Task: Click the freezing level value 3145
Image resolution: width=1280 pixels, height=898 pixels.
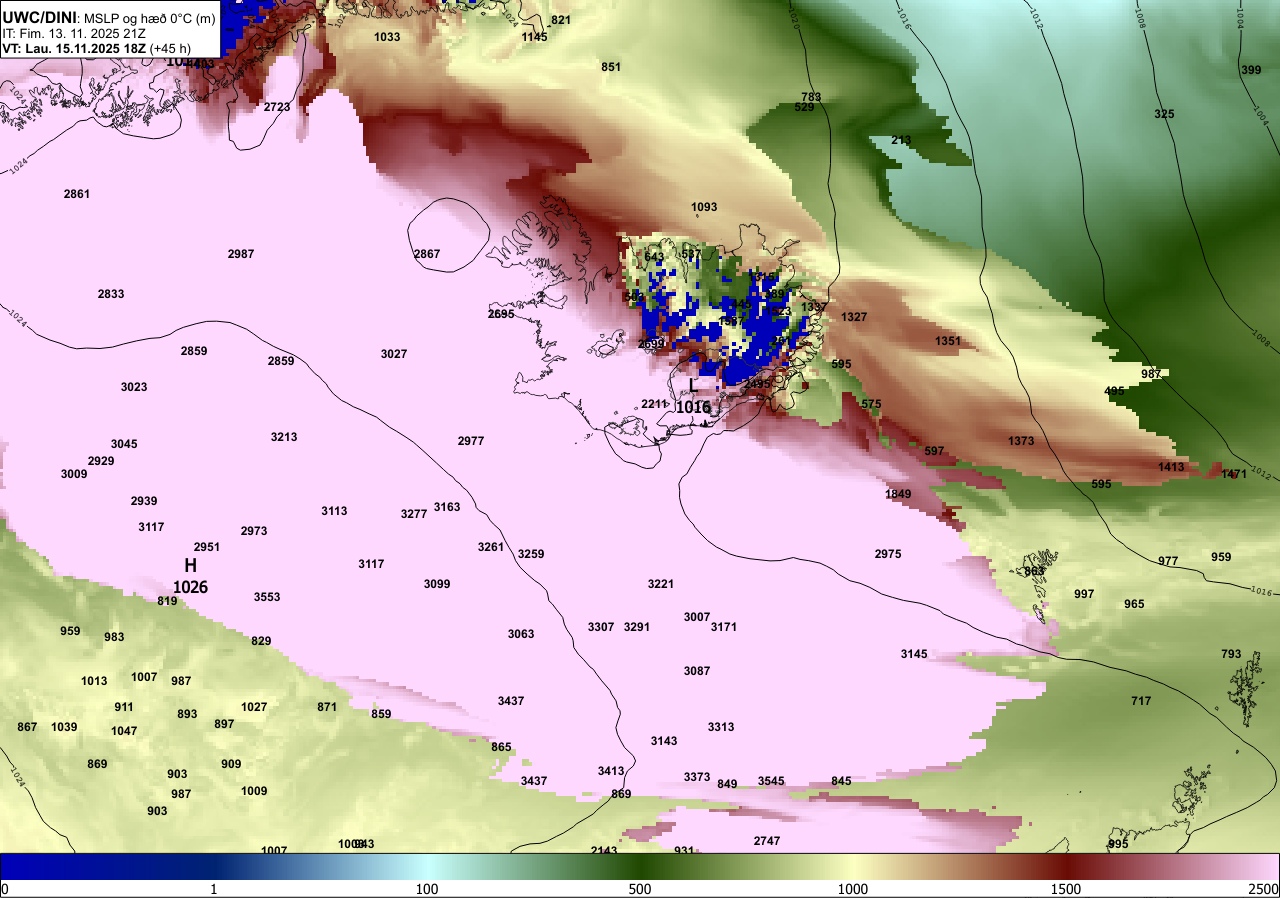Action: click(x=914, y=654)
